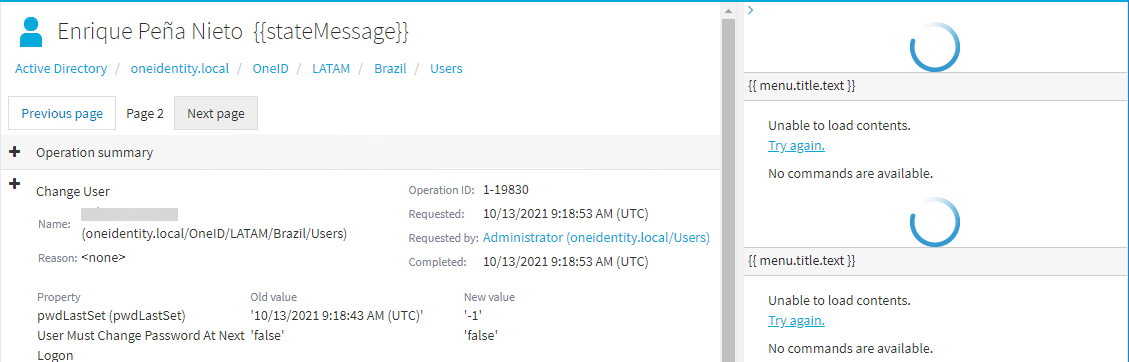
Task: Click the second menu.title.text header bar
Action: click(x=936, y=260)
